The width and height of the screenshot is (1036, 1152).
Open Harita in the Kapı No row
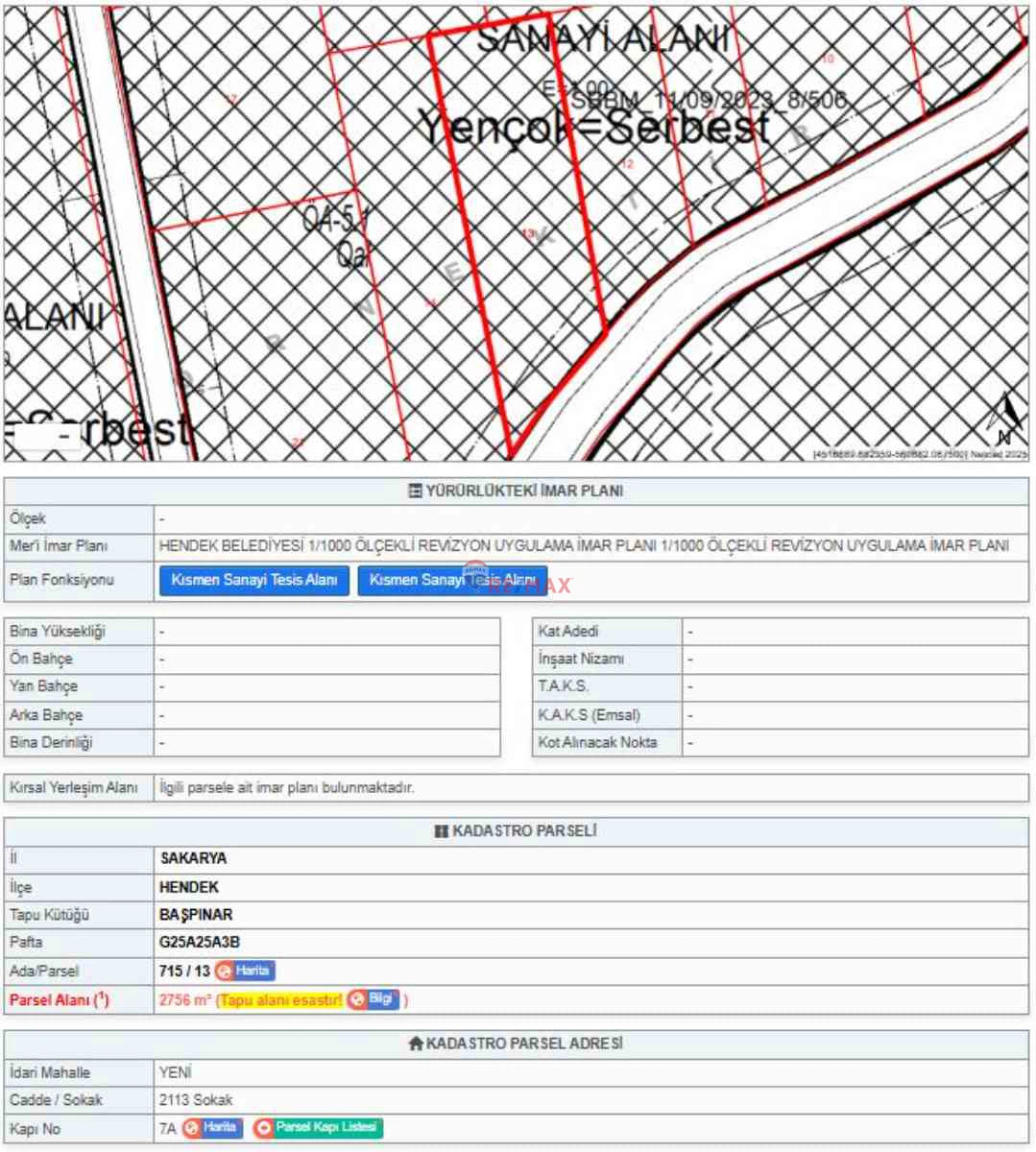coord(212,1128)
